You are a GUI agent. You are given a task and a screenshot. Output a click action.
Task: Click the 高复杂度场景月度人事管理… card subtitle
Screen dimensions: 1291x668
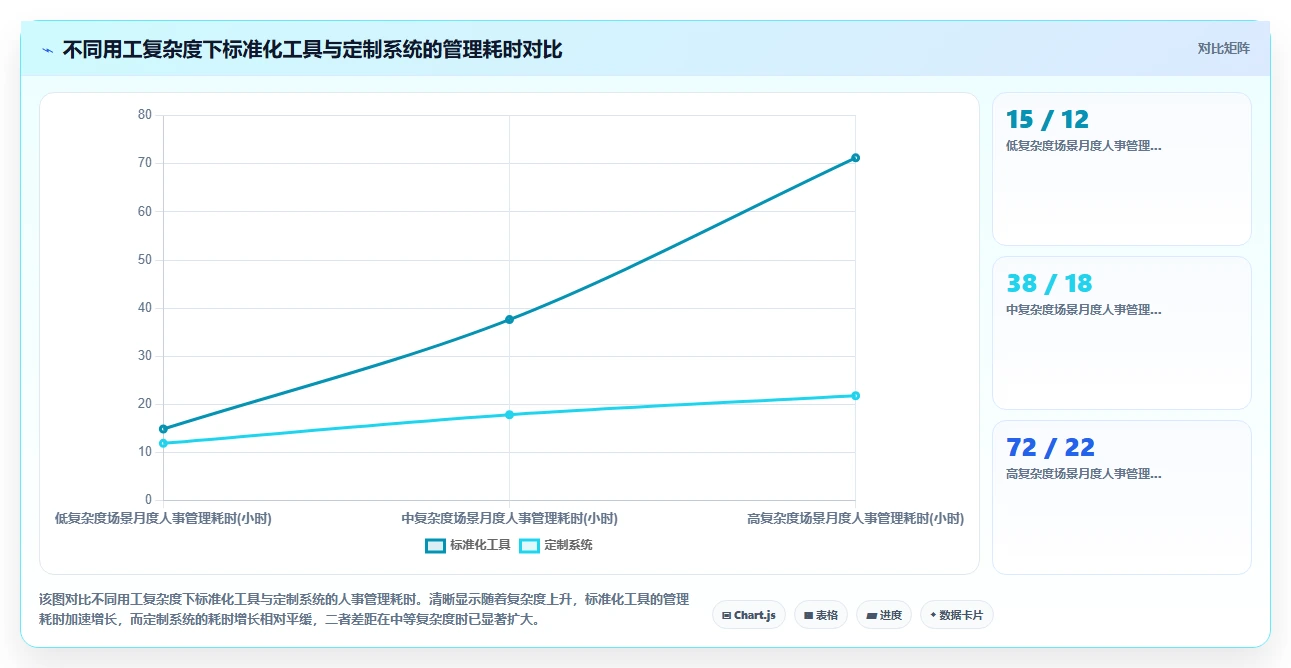(x=1084, y=473)
